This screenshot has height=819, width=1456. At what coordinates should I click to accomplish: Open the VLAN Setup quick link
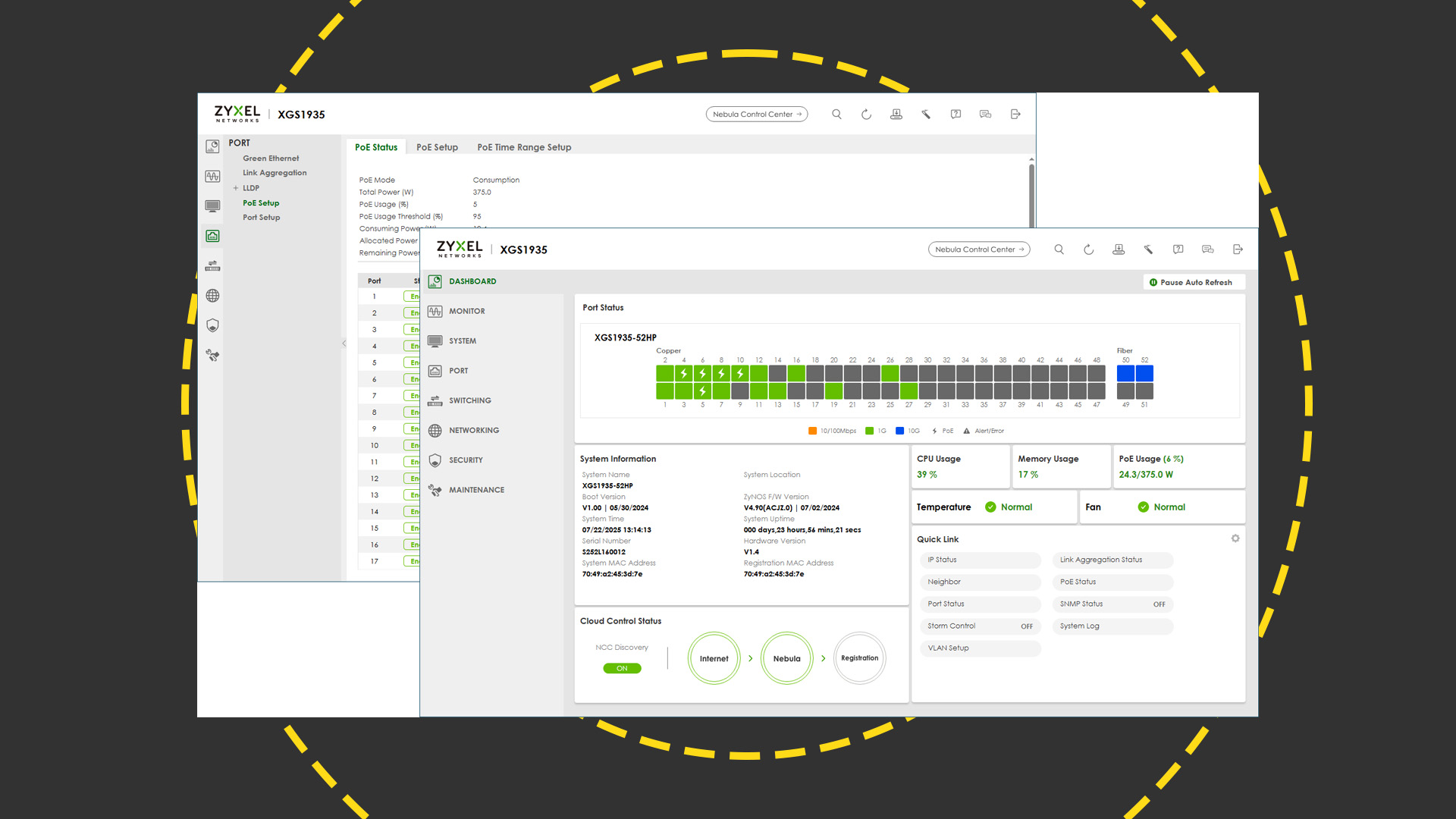click(980, 648)
